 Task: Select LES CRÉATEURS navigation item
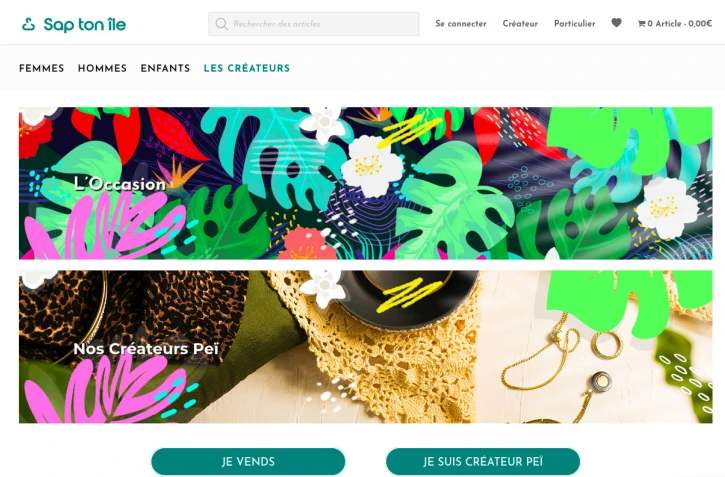click(247, 68)
